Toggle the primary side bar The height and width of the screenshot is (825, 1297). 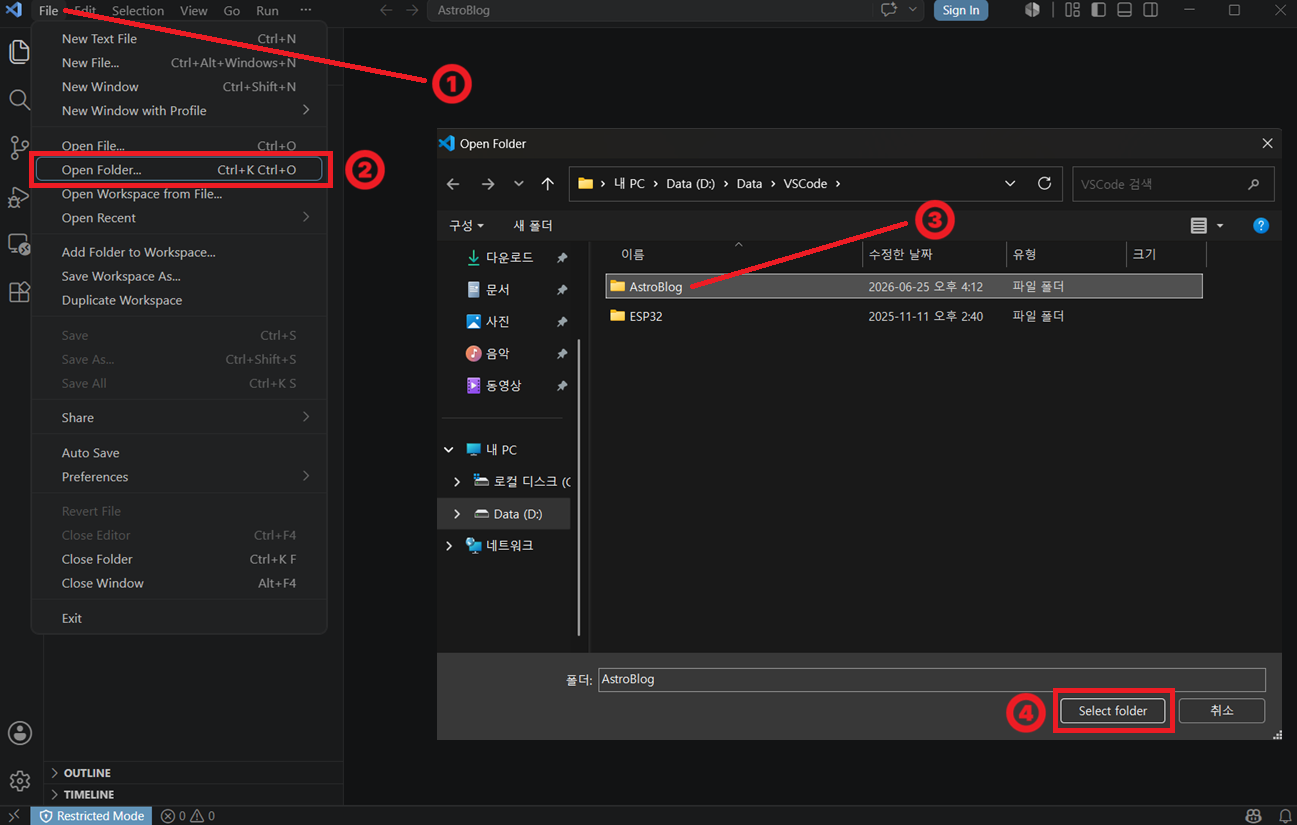coord(1098,10)
